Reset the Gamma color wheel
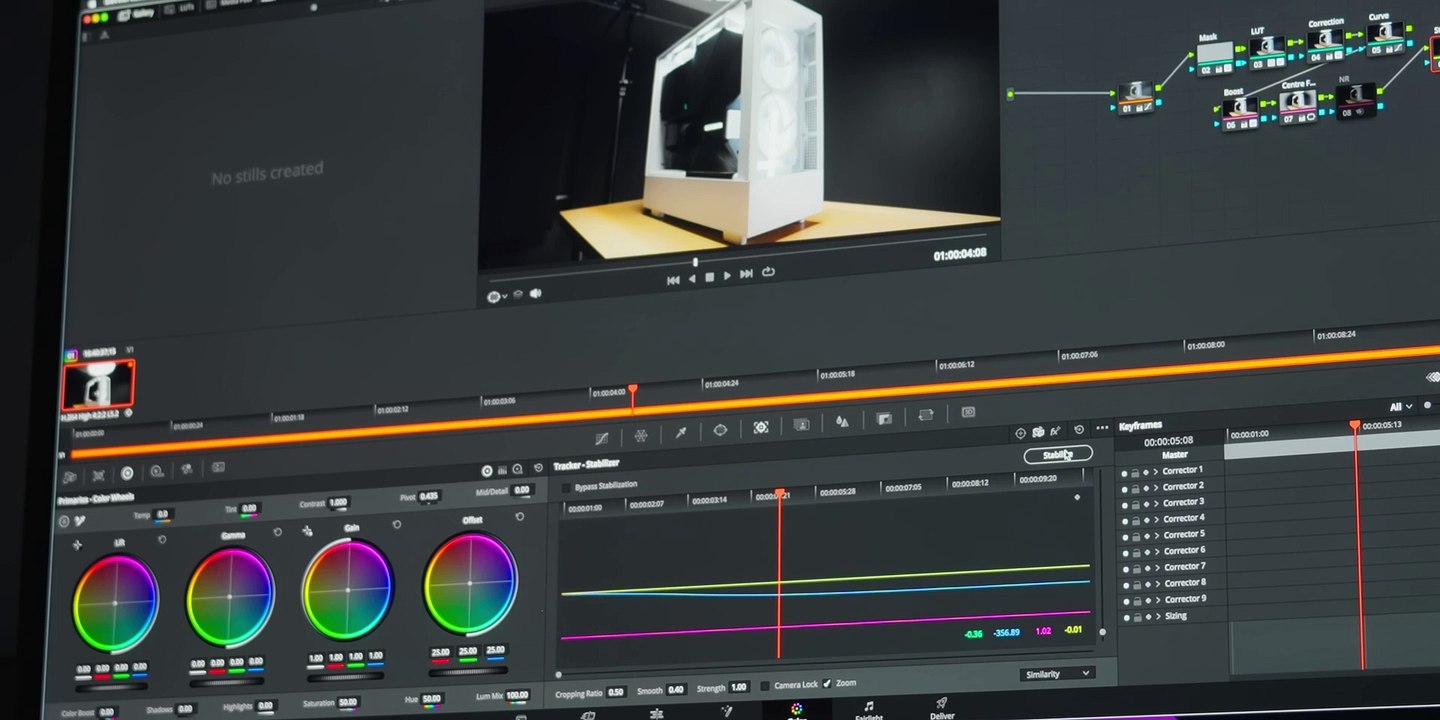Image resolution: width=1440 pixels, height=720 pixels. pyautogui.click(x=277, y=532)
